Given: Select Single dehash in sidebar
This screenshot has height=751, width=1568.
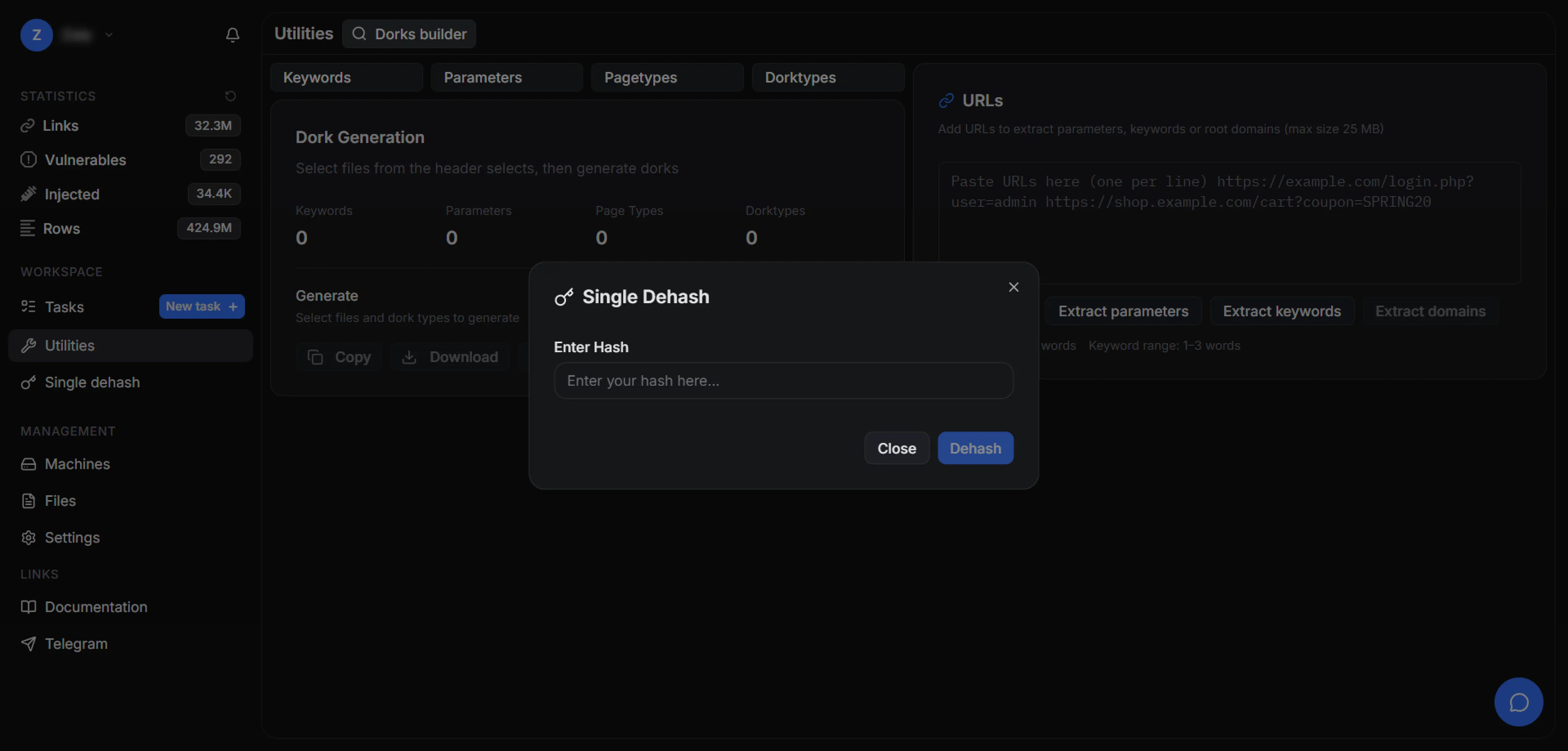Looking at the screenshot, I should coord(92,382).
